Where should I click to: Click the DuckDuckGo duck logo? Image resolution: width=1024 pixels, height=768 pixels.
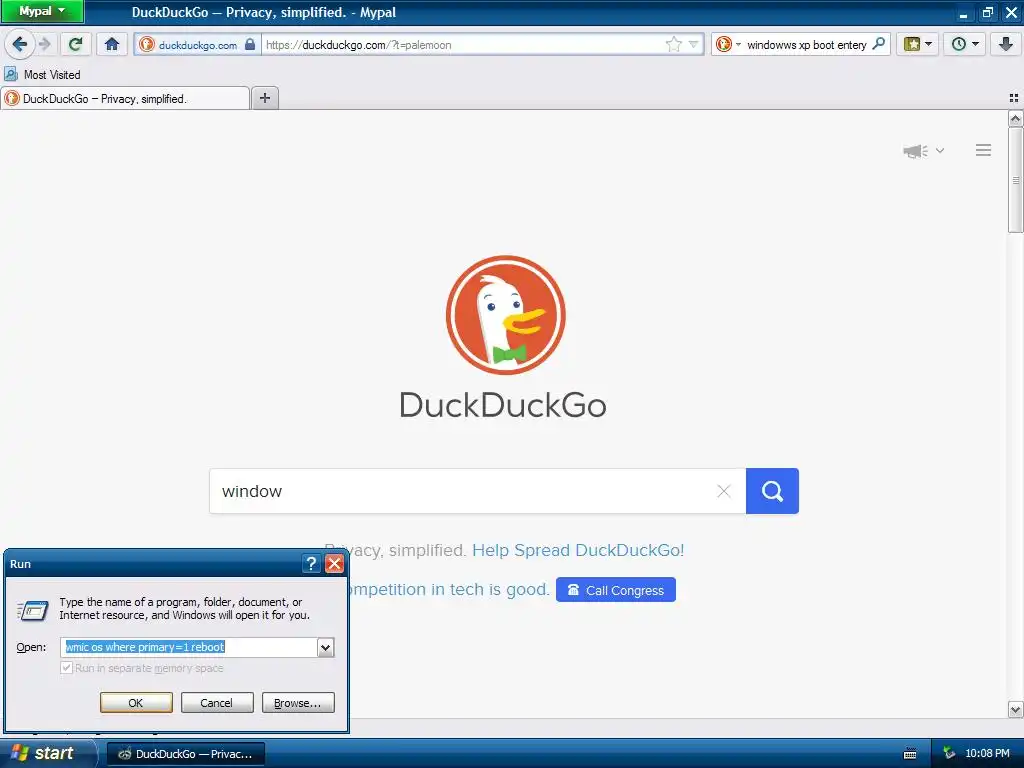505,315
